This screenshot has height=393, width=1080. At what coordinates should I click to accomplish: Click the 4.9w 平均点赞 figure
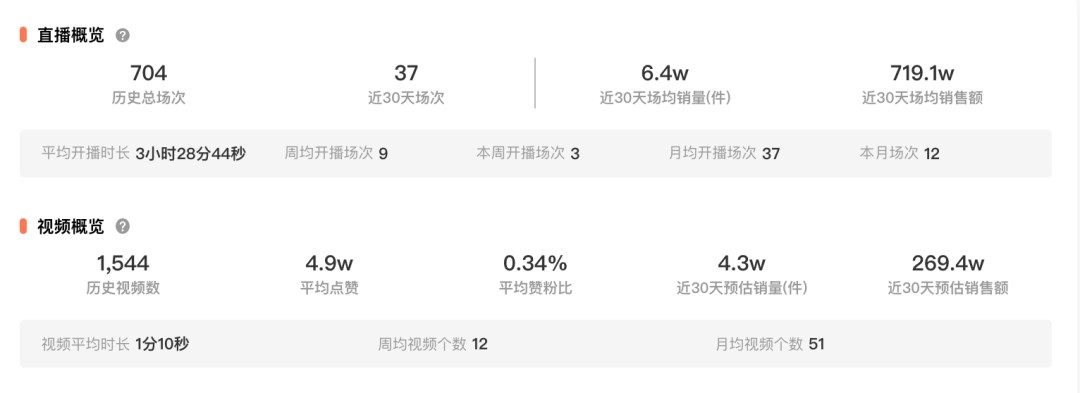coord(329,274)
